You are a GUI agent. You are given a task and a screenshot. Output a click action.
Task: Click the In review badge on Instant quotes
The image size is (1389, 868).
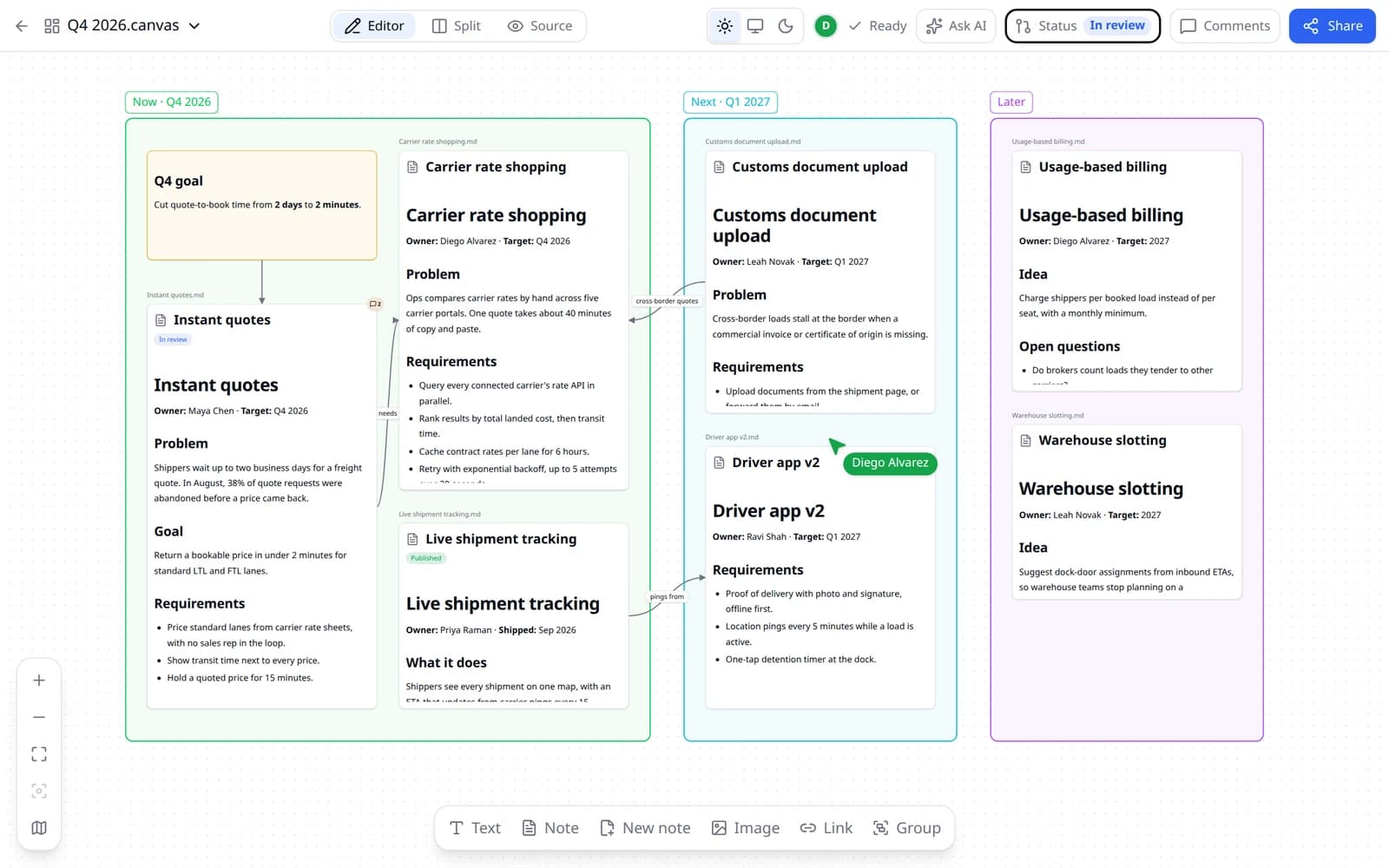(173, 339)
